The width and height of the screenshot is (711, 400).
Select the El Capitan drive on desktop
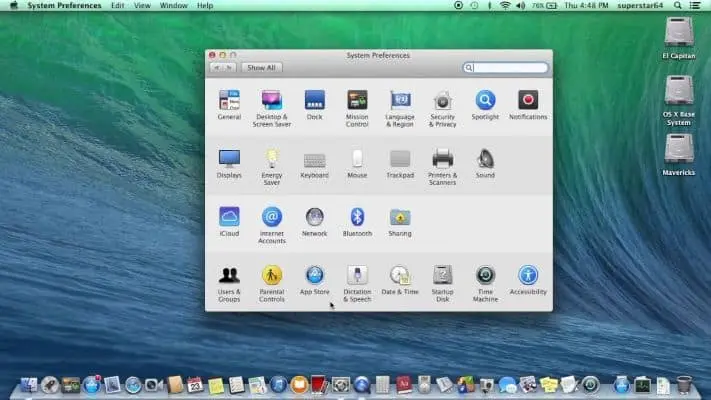(679, 38)
